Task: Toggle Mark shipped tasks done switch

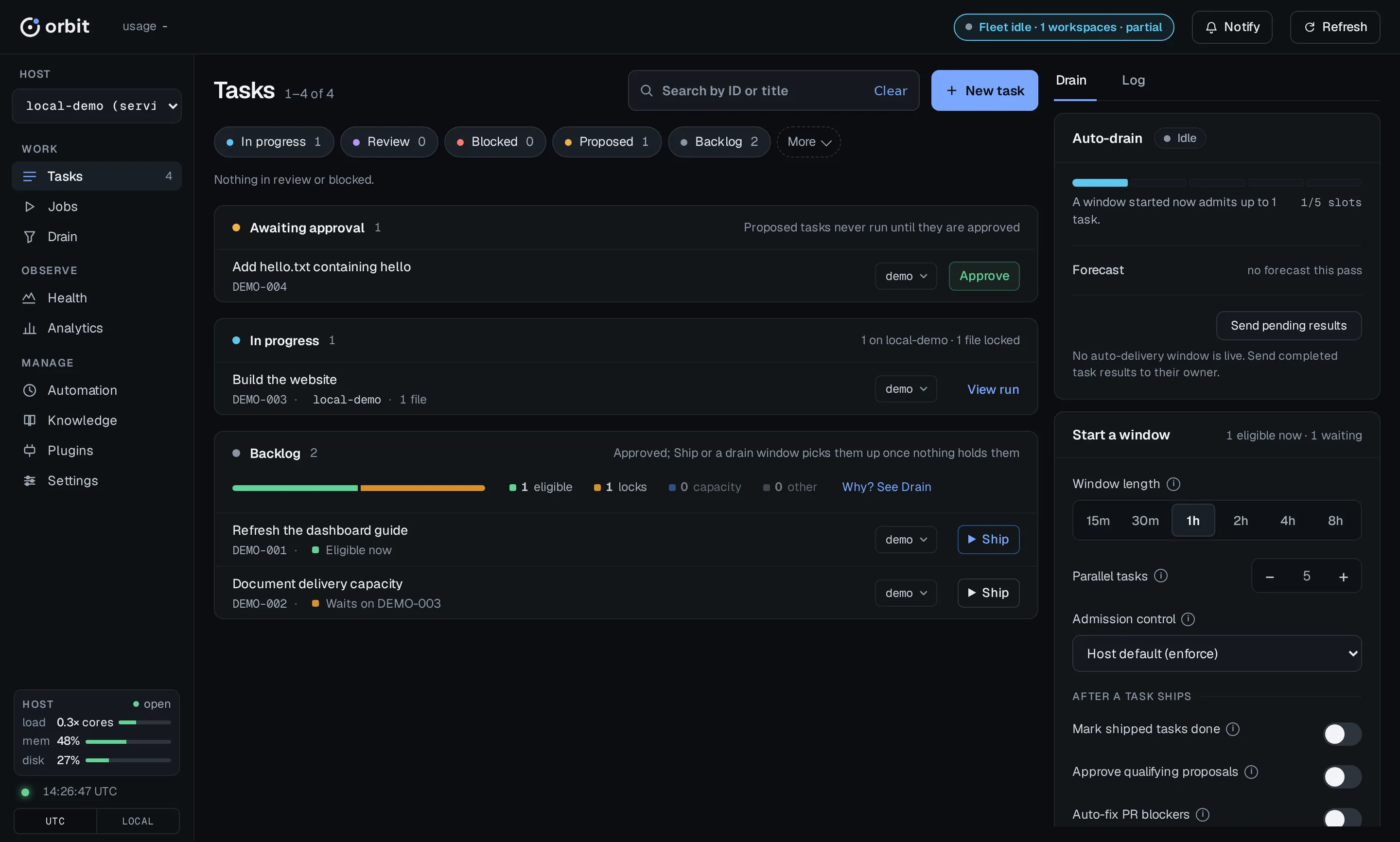Action: pyautogui.click(x=1342, y=734)
